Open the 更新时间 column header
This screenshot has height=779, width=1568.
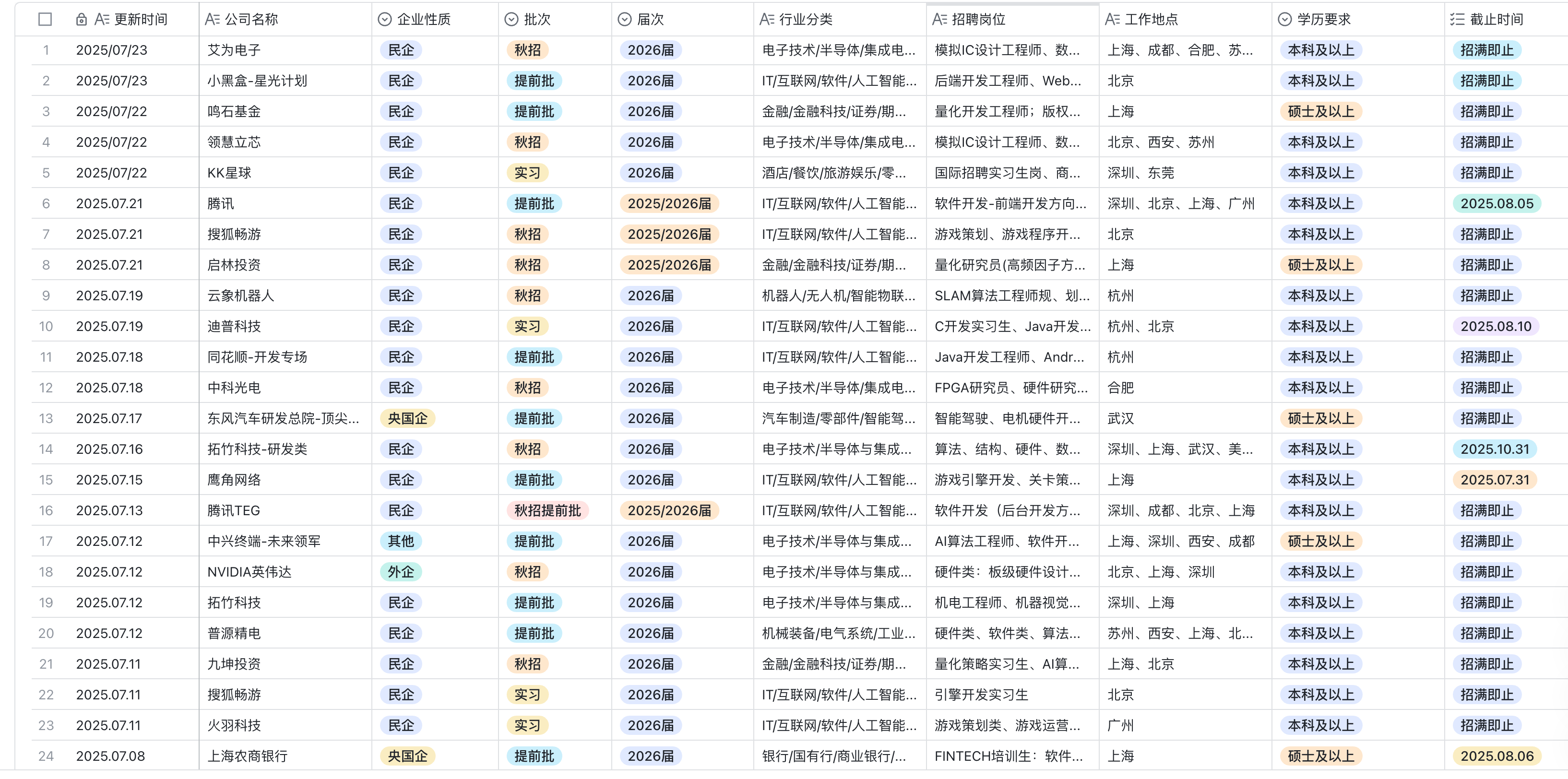141,20
